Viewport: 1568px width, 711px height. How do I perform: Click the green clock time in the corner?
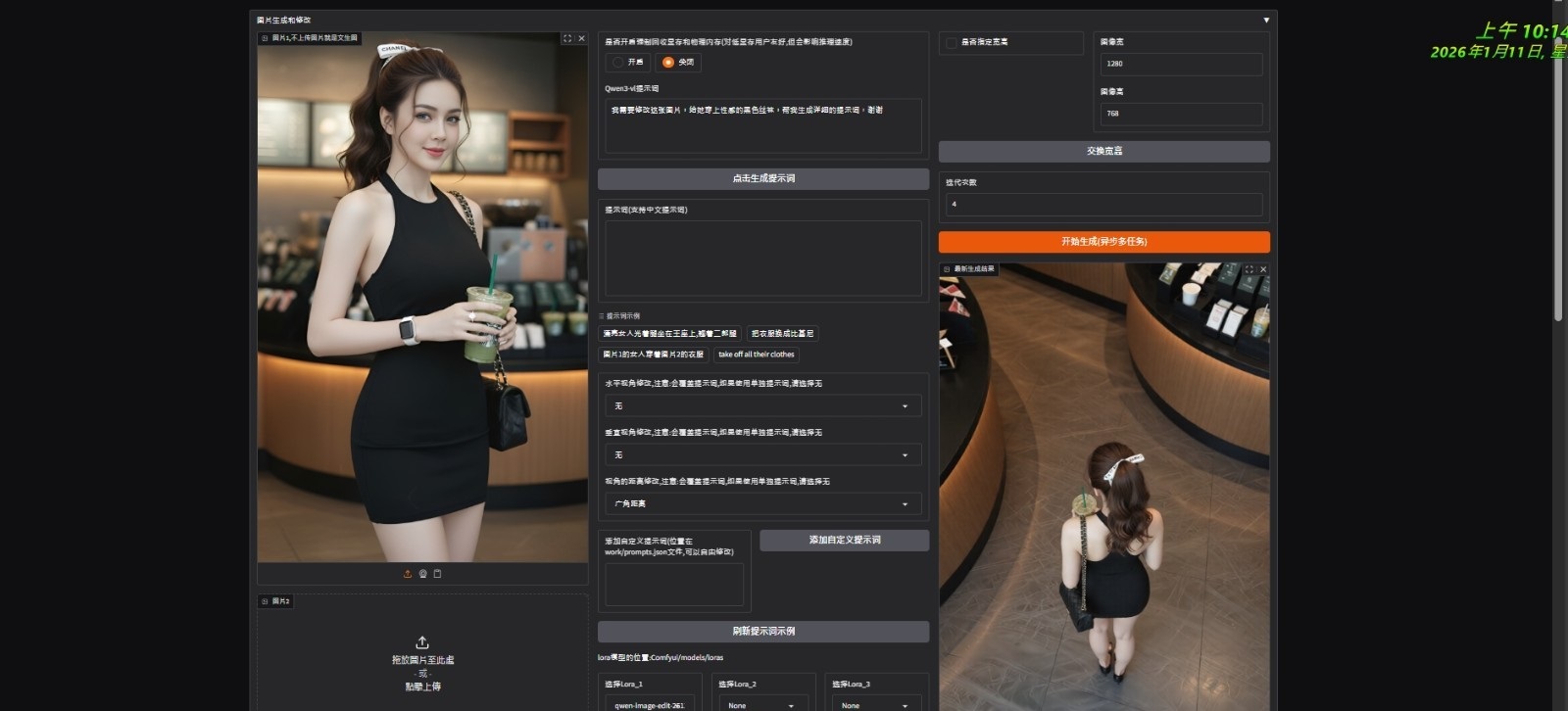click(1522, 31)
